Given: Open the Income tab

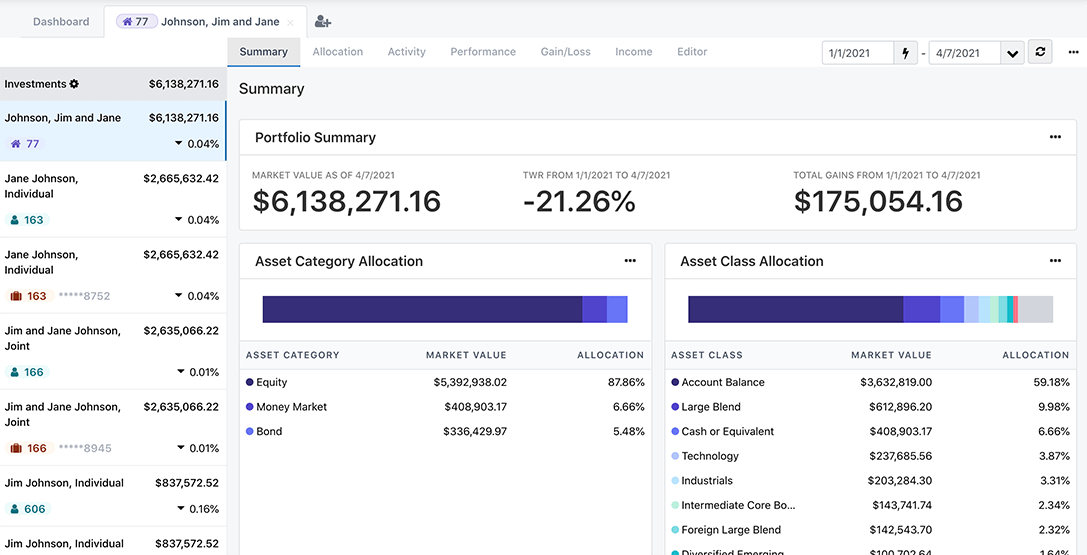Looking at the screenshot, I should [634, 52].
